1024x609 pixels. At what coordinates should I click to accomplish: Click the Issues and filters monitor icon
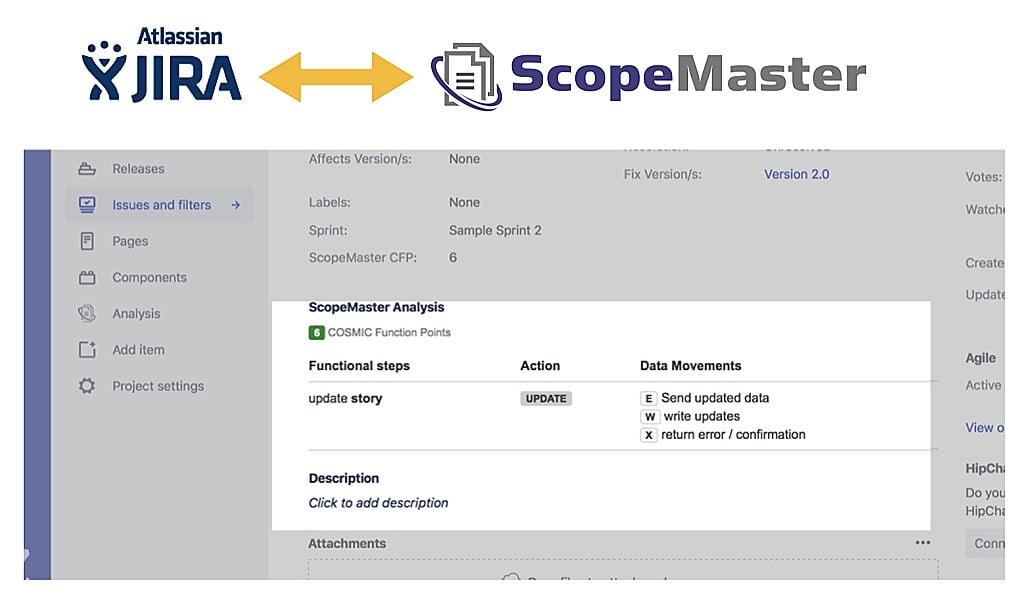click(87, 205)
